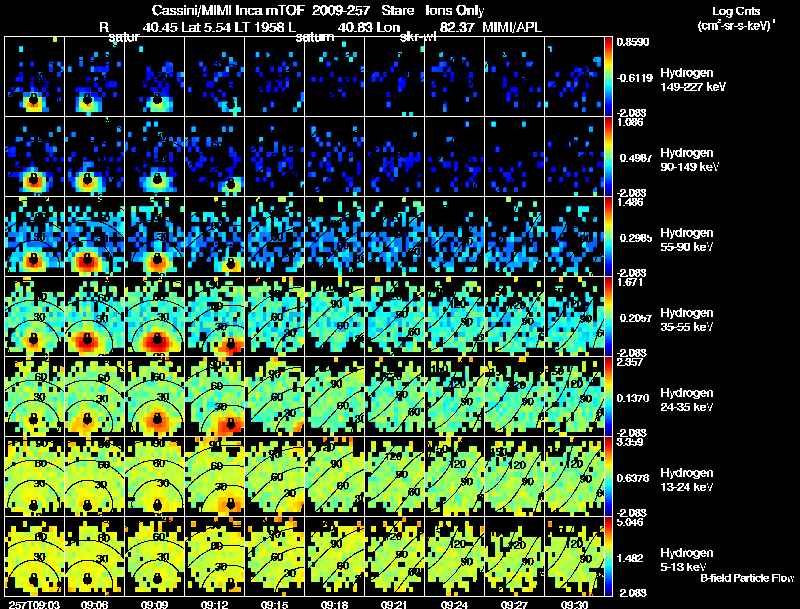Click the color bar beside Hydrogen 149-227 keV
Viewport: 800px width, 609px height.
[608, 77]
